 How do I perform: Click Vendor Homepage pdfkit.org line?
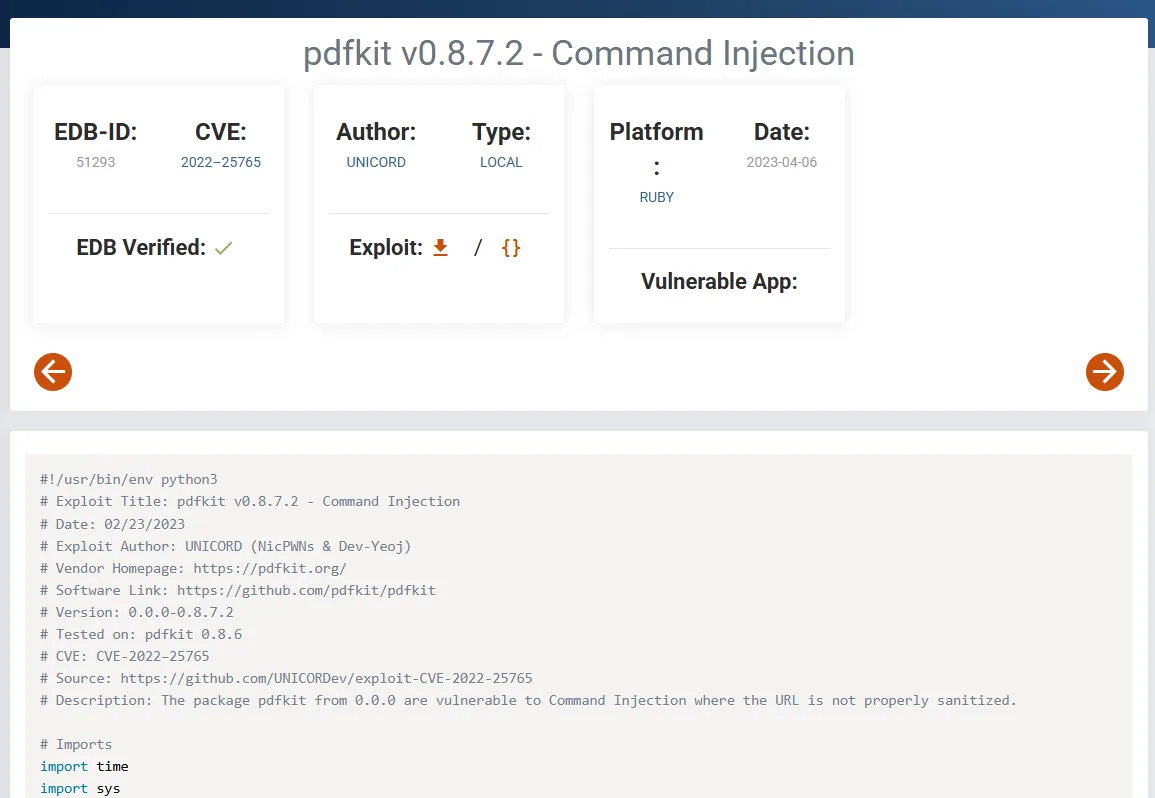pos(193,568)
